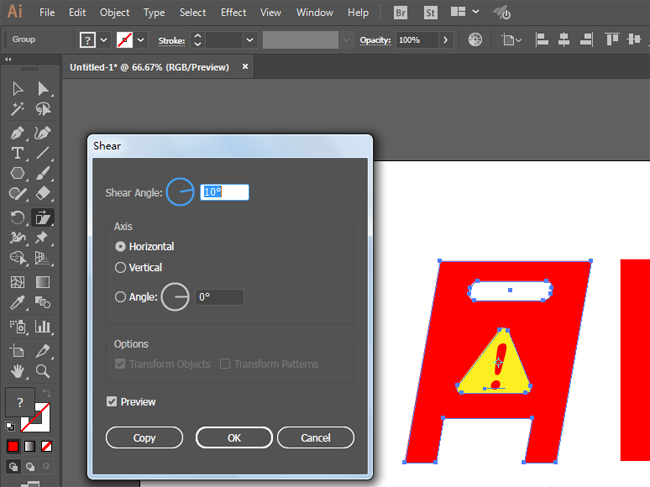The width and height of the screenshot is (650, 487).
Task: Activate the Type tool
Action: click(17, 153)
